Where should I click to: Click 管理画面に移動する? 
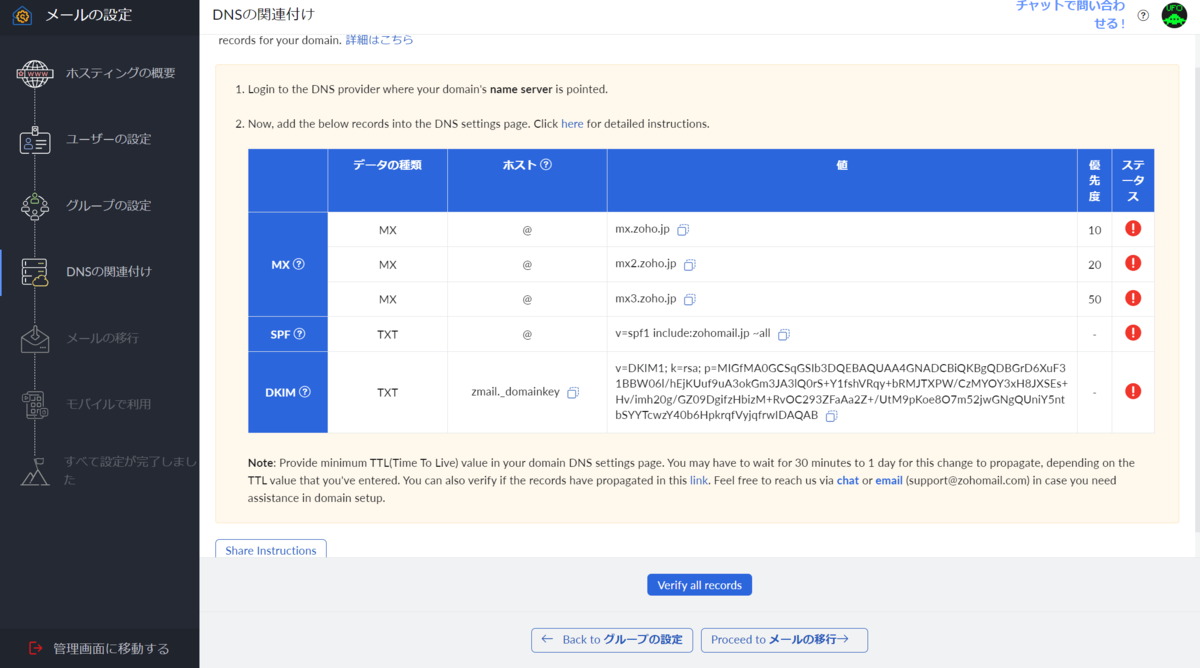99,648
